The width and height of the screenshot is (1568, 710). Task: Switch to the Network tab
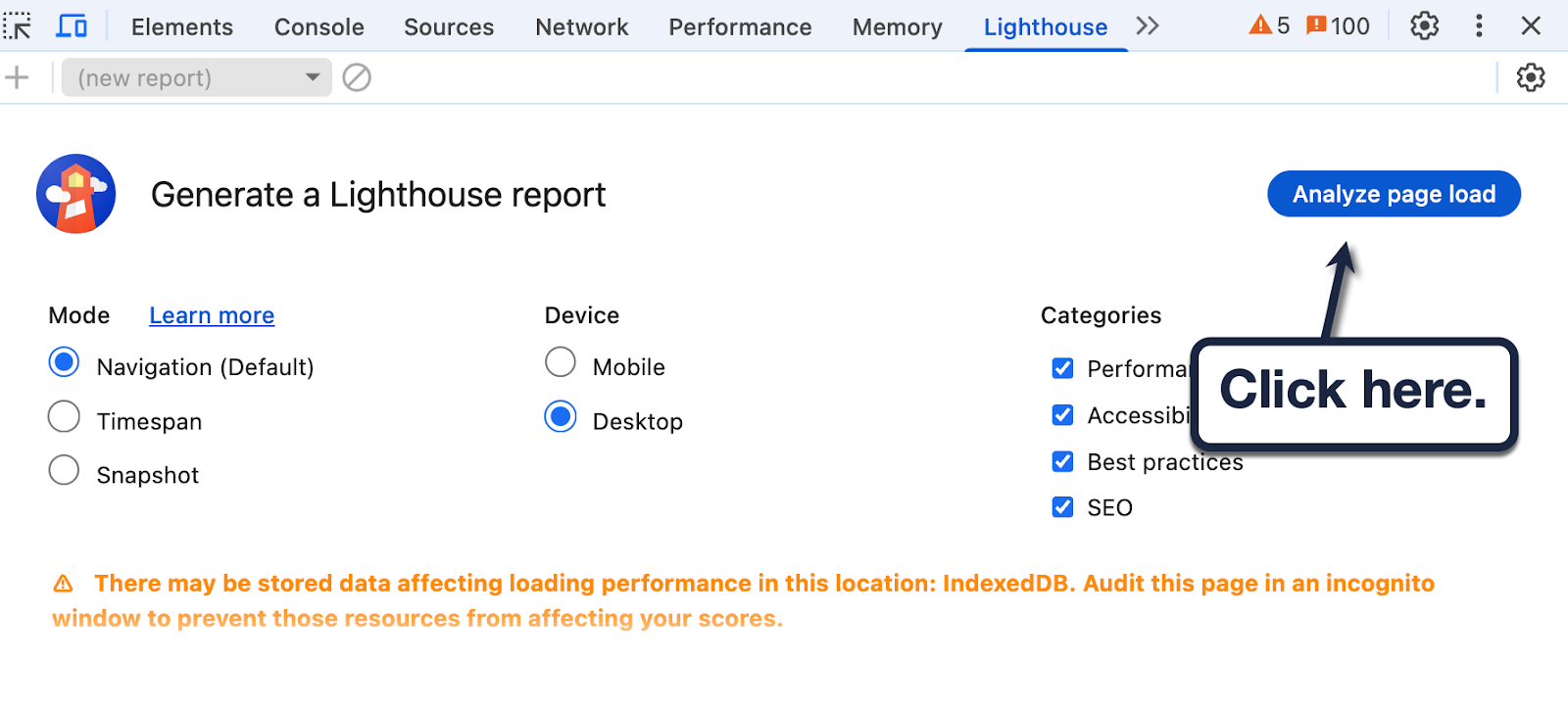point(582,26)
